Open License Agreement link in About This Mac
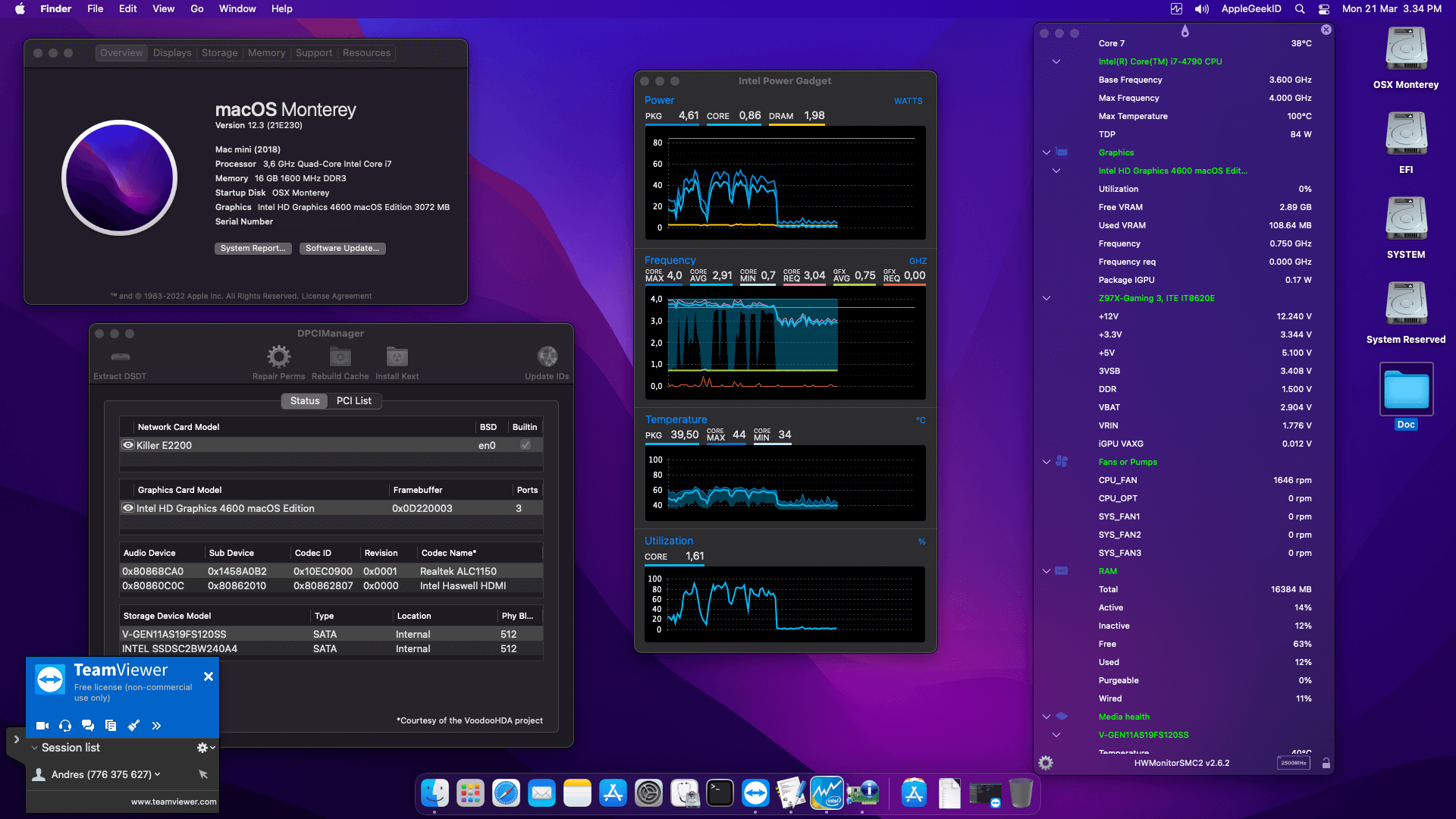The height and width of the screenshot is (819, 1456). [x=337, y=297]
